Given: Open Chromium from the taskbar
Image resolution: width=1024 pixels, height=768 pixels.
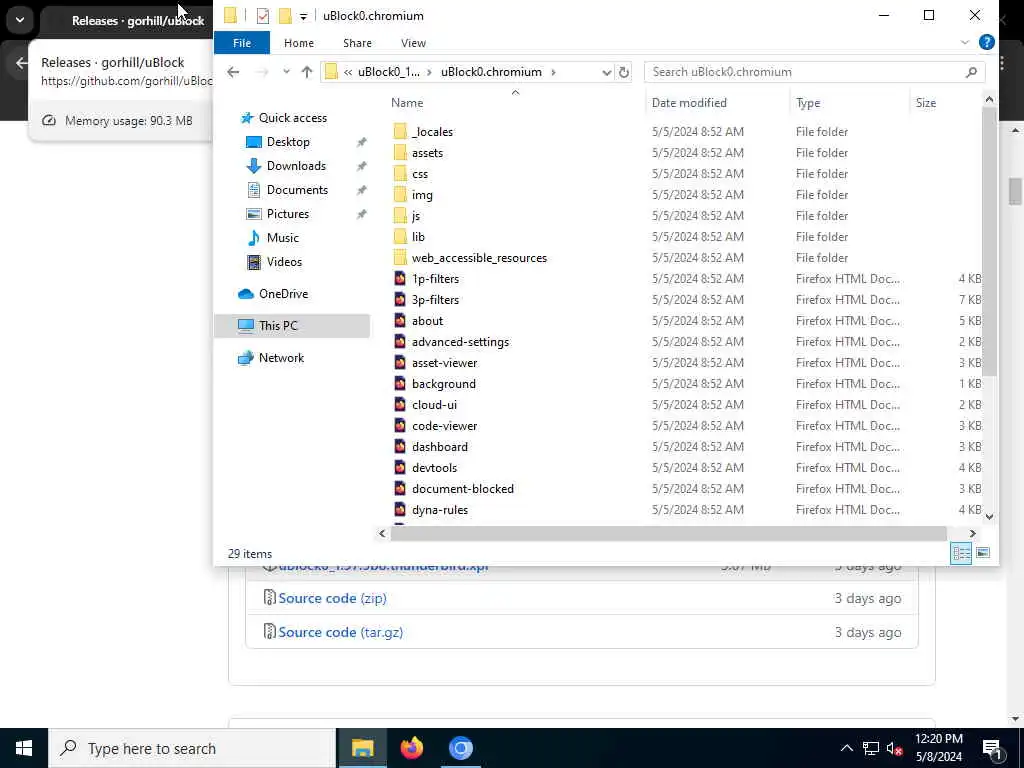Looking at the screenshot, I should tap(460, 748).
